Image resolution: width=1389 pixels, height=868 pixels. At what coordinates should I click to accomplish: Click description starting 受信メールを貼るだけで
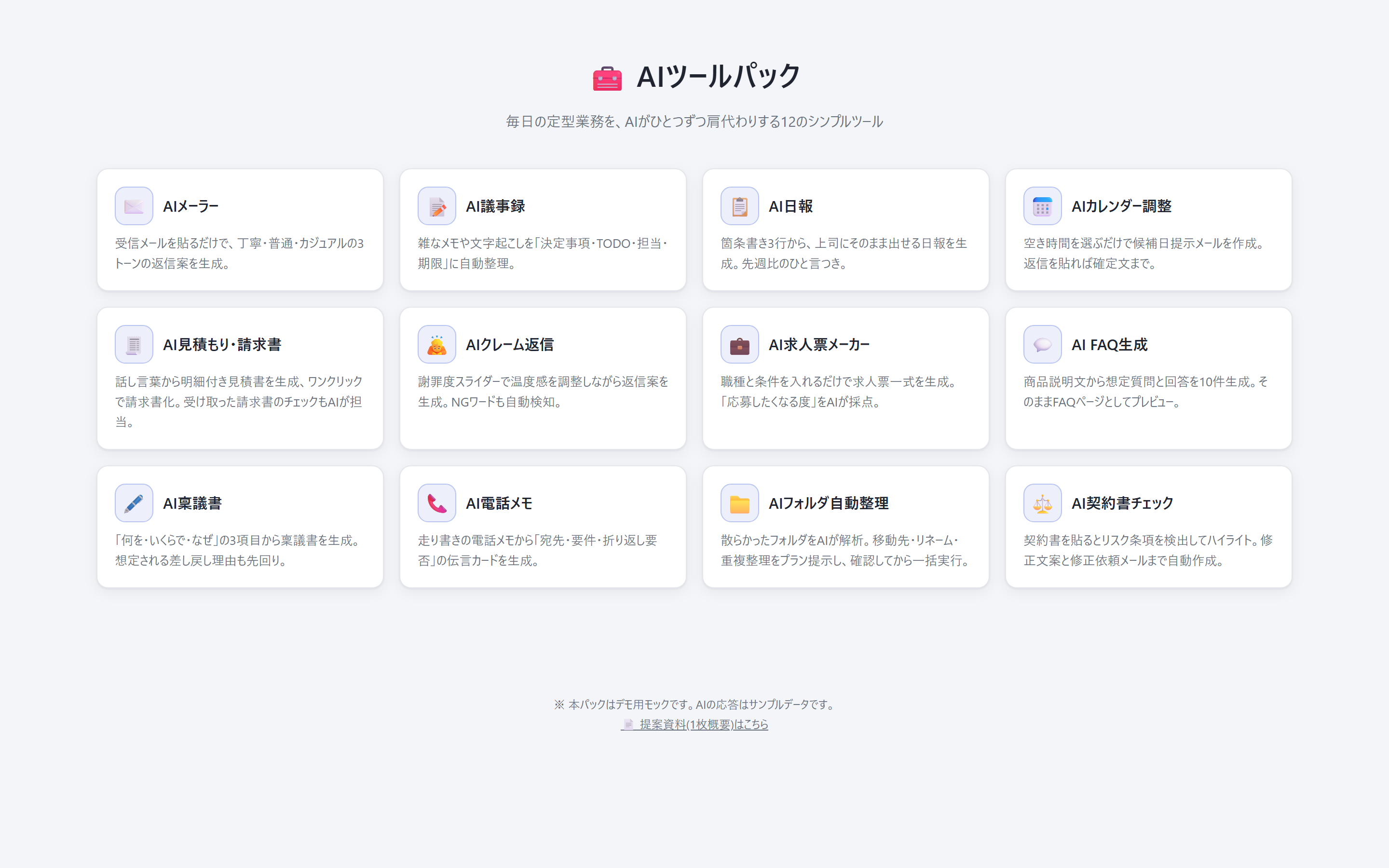pyautogui.click(x=239, y=253)
